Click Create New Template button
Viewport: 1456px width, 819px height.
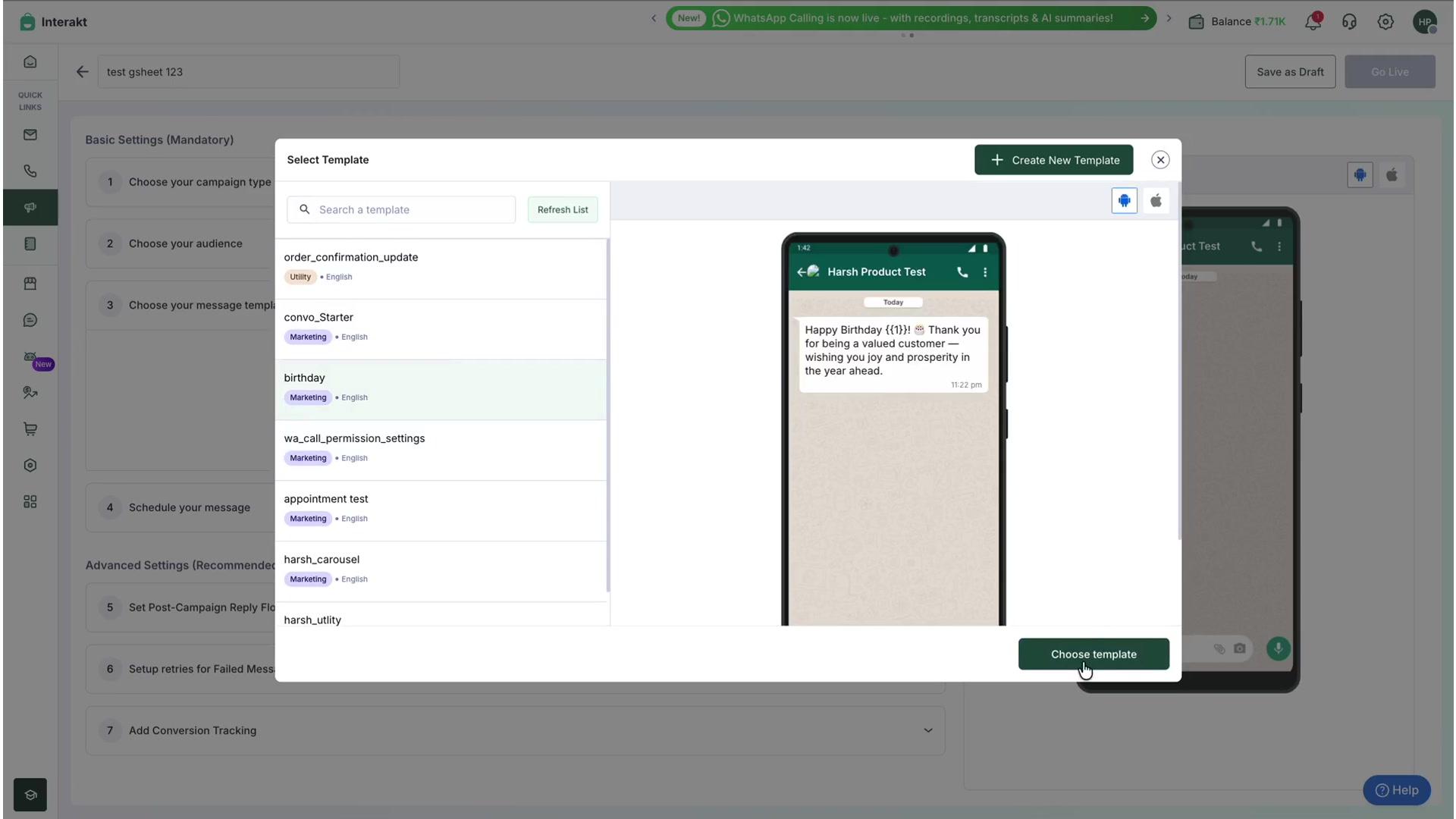click(x=1053, y=160)
